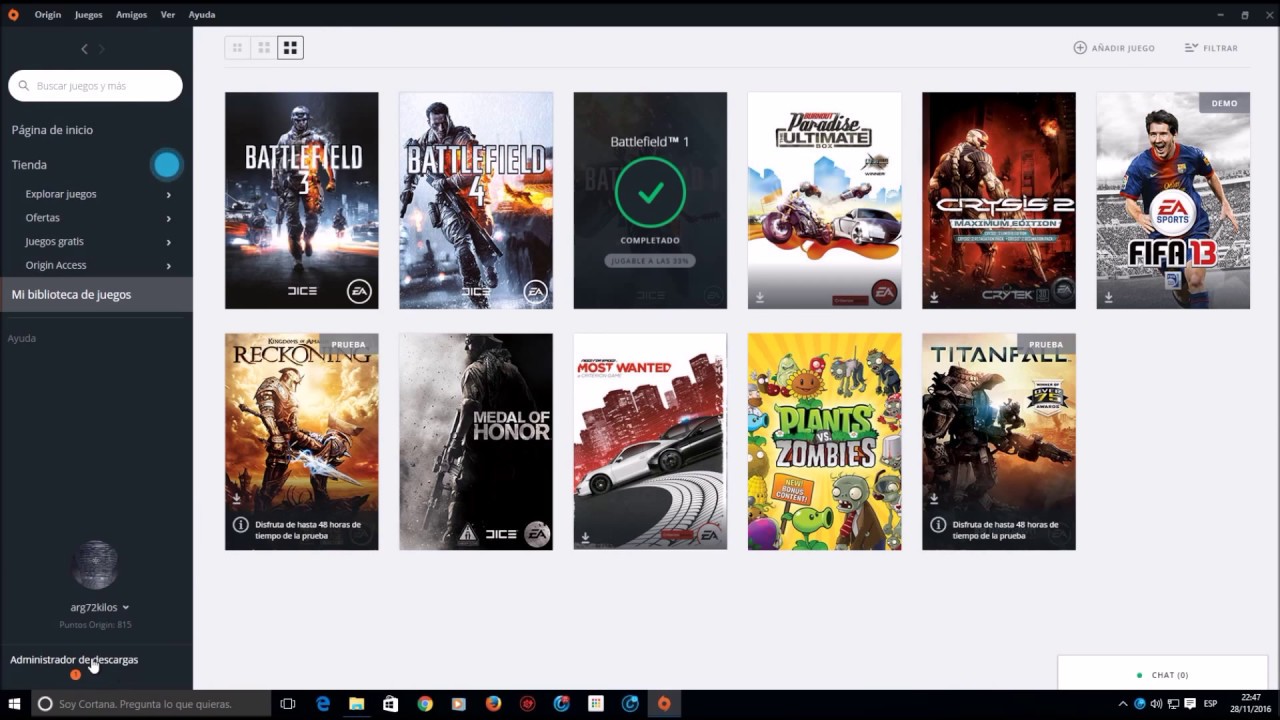Viewport: 1280px width, 720px height.
Task: Launch Microsoft Edge from taskbar
Action: (323, 704)
